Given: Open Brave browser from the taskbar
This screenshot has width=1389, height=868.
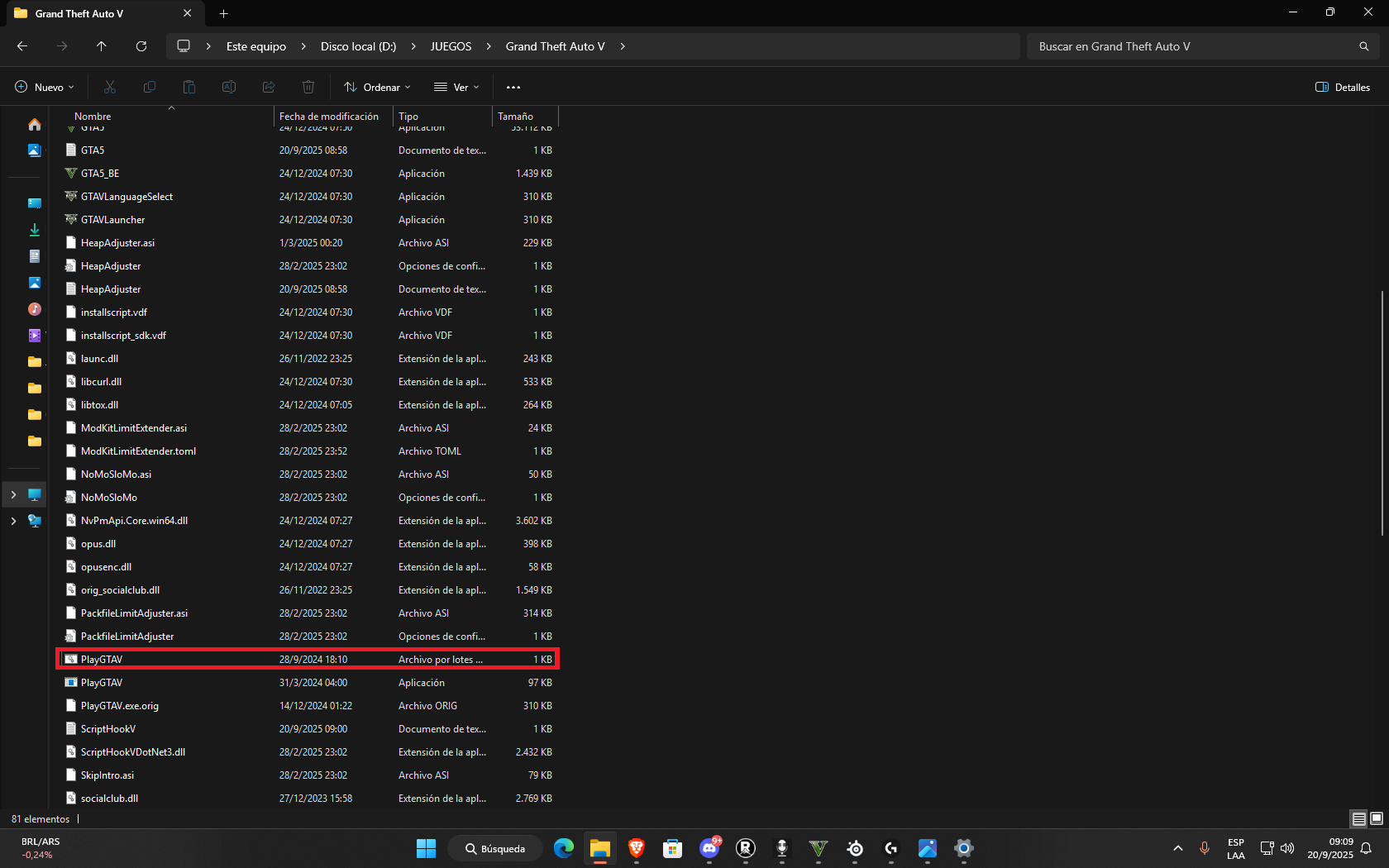Looking at the screenshot, I should pos(636,848).
